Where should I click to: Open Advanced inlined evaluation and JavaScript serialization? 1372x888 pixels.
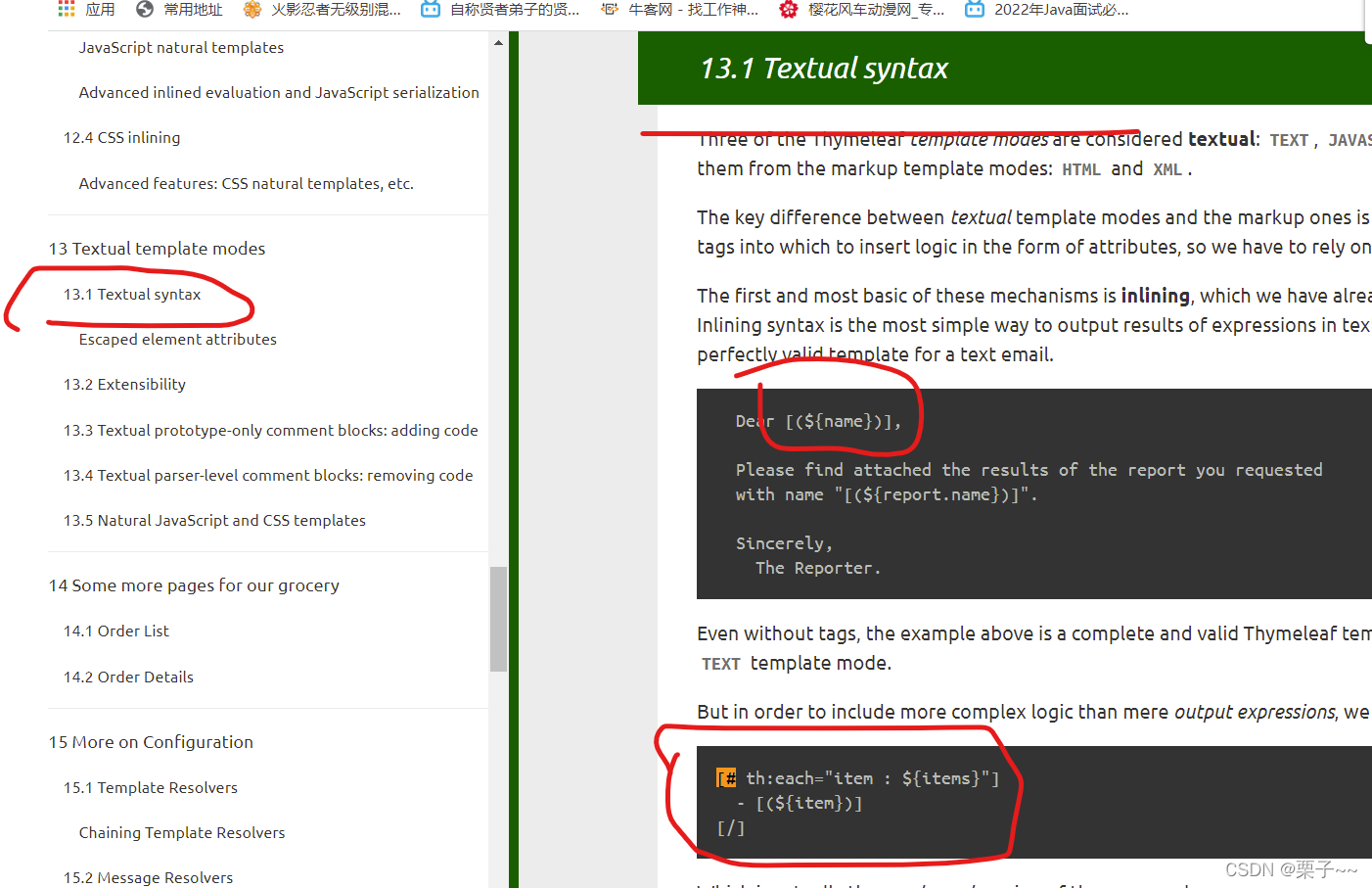tap(279, 92)
